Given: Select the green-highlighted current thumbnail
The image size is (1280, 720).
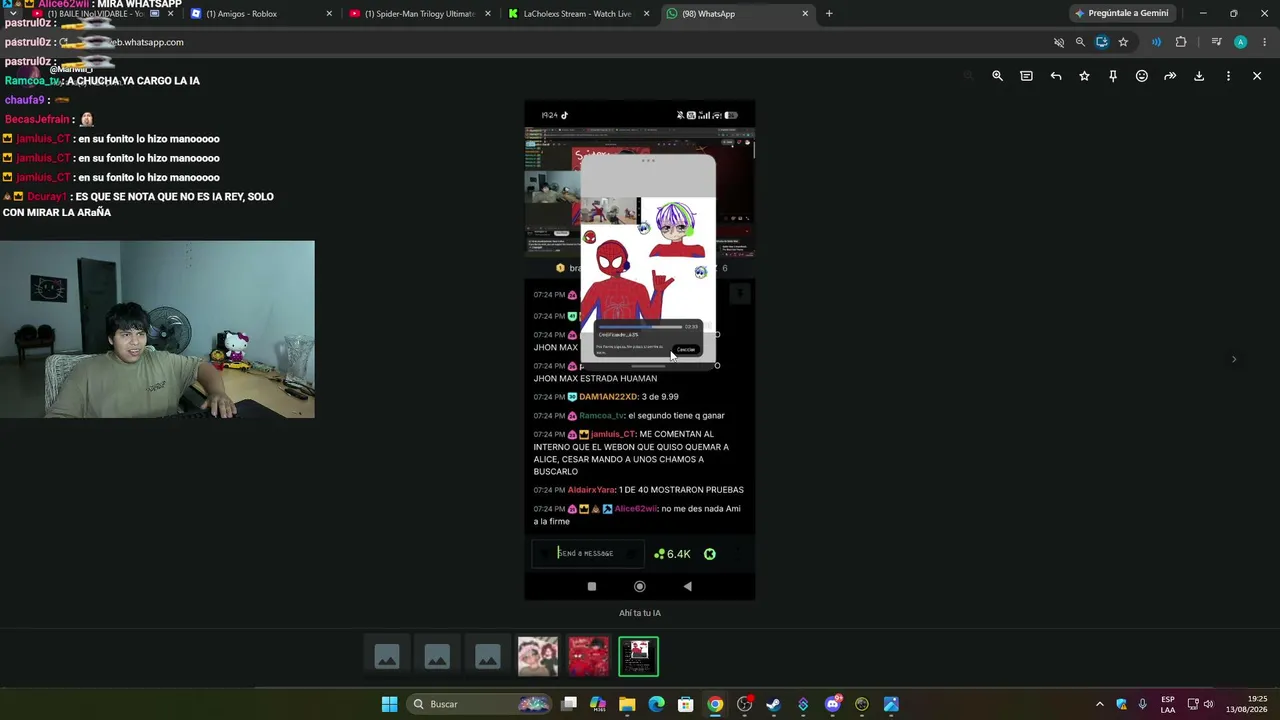Looking at the screenshot, I should coord(639,657).
